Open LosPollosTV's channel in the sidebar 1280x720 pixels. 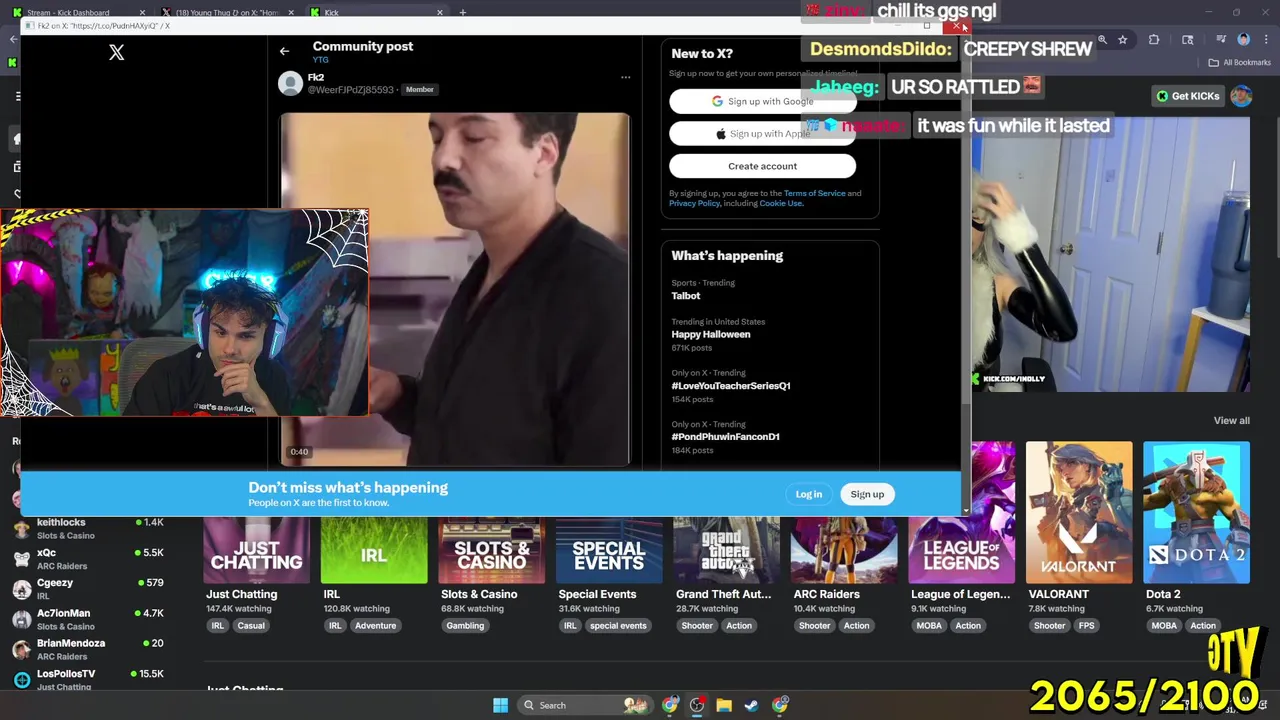(88, 680)
